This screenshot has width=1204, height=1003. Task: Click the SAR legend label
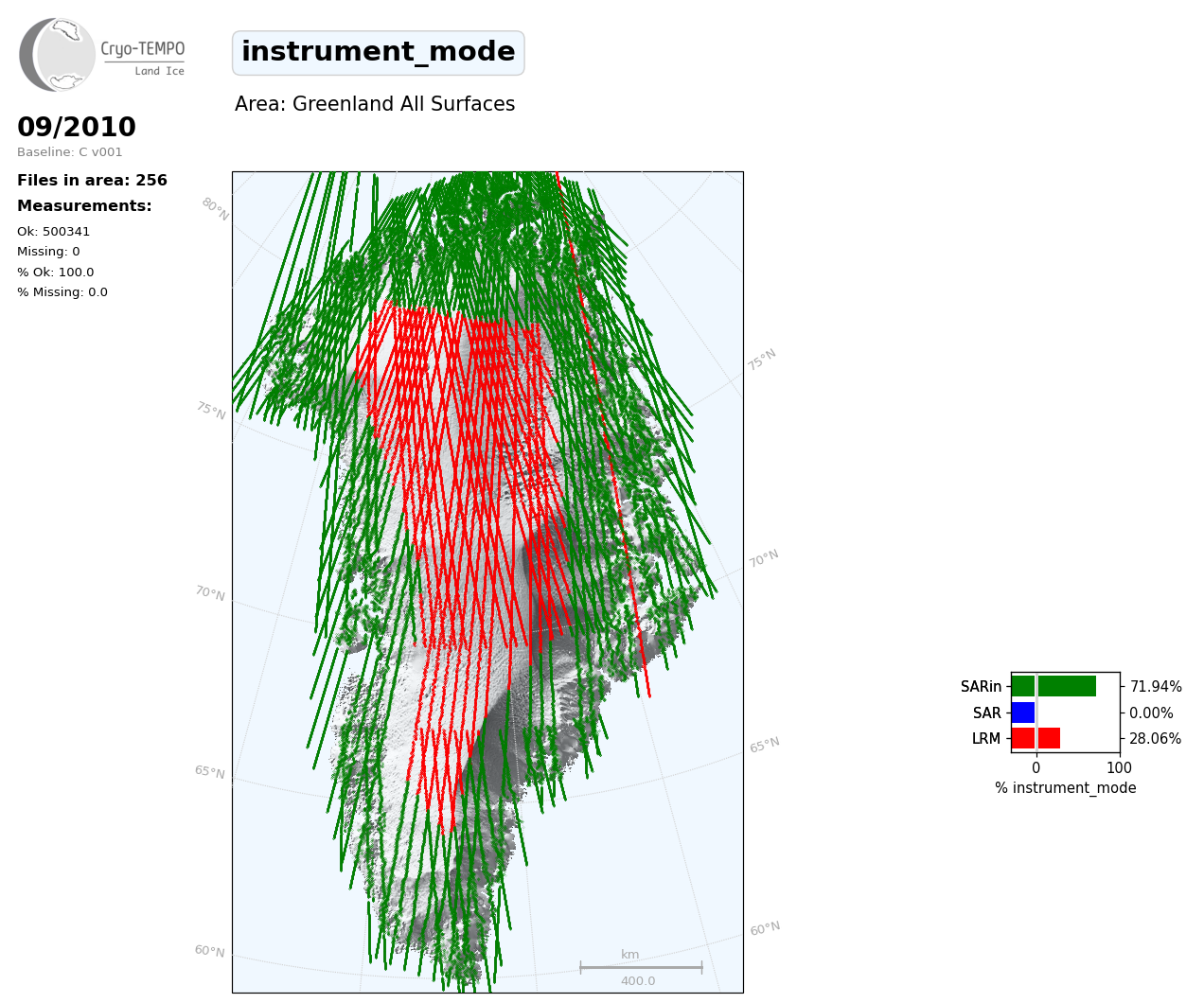click(987, 713)
